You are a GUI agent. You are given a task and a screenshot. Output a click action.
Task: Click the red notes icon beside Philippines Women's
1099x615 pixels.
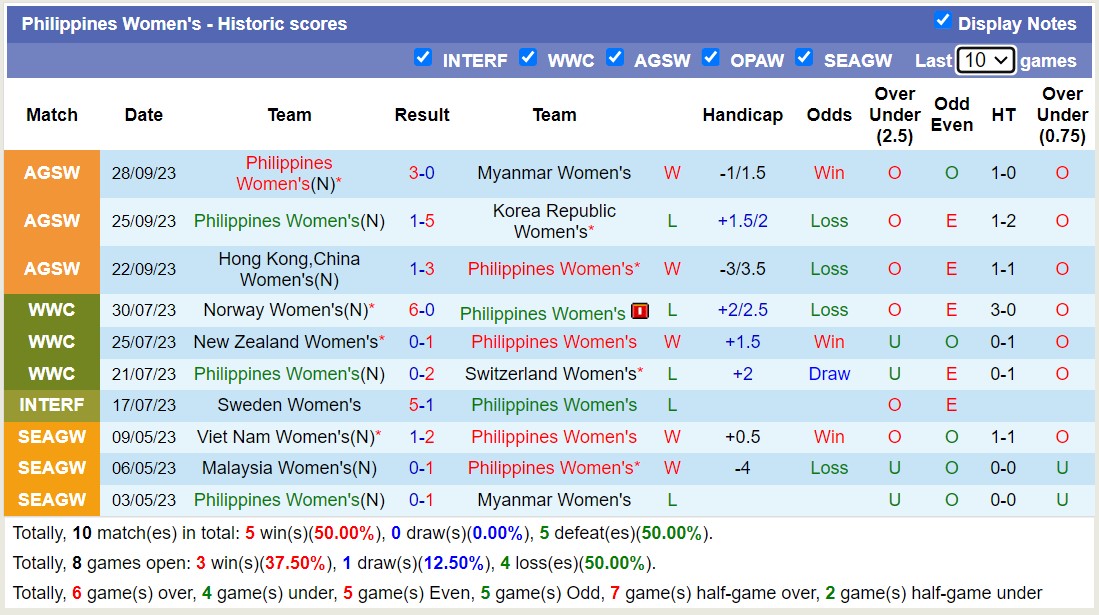(638, 311)
